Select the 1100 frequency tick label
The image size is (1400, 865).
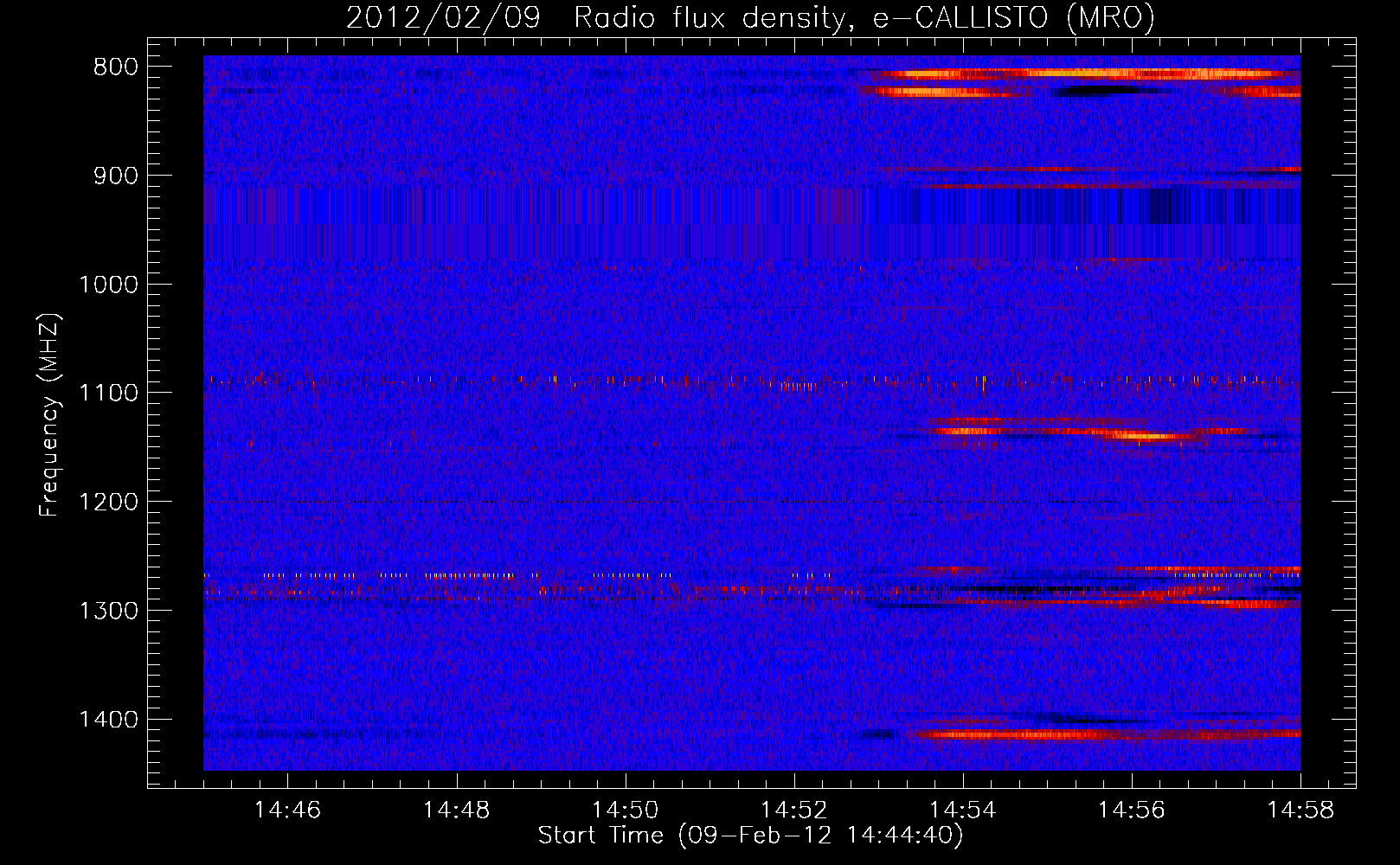pyautogui.click(x=108, y=394)
